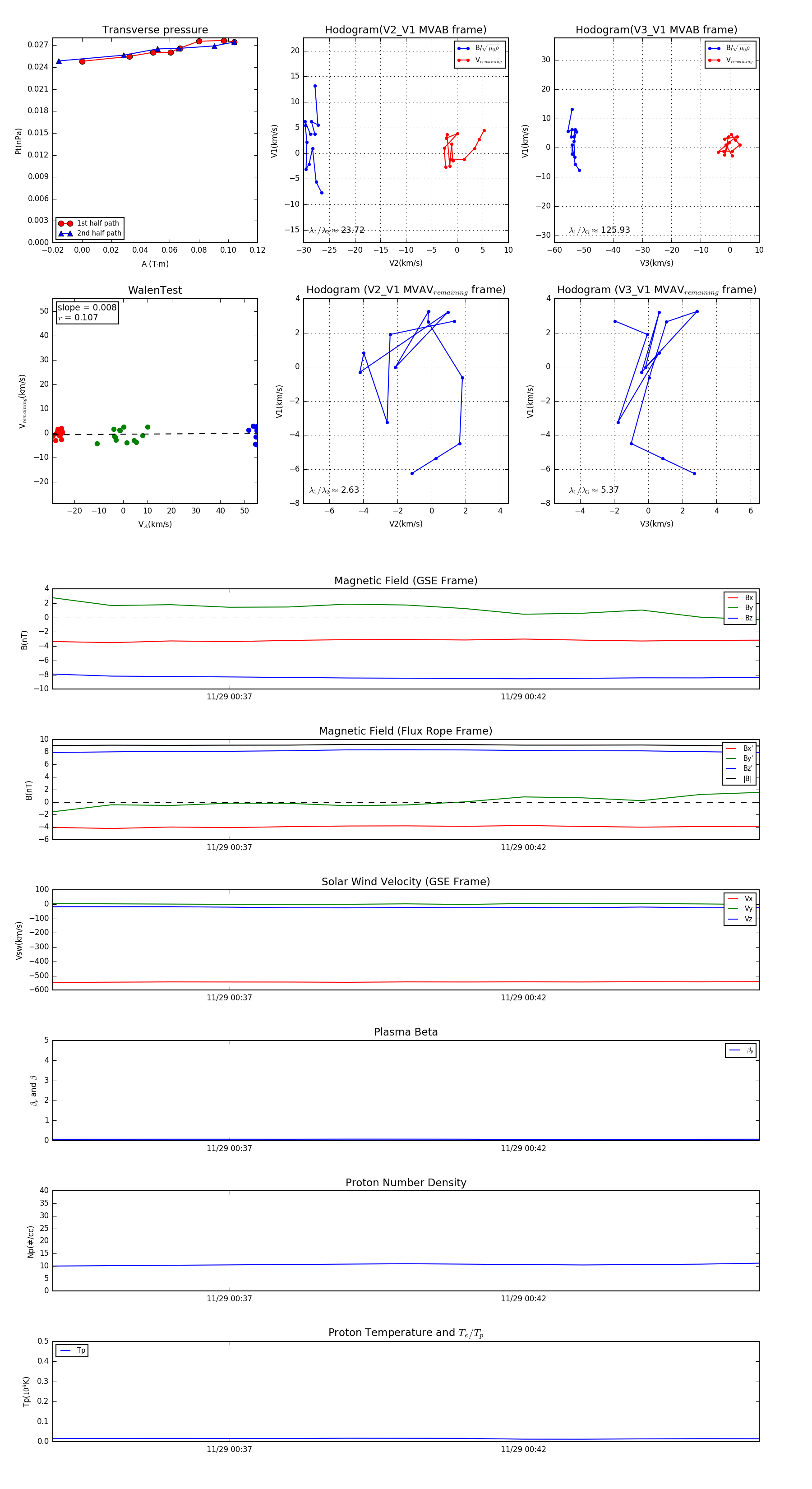
Task: Click the "By'" legend entry in Flux Rope plot
Action: pos(739,758)
